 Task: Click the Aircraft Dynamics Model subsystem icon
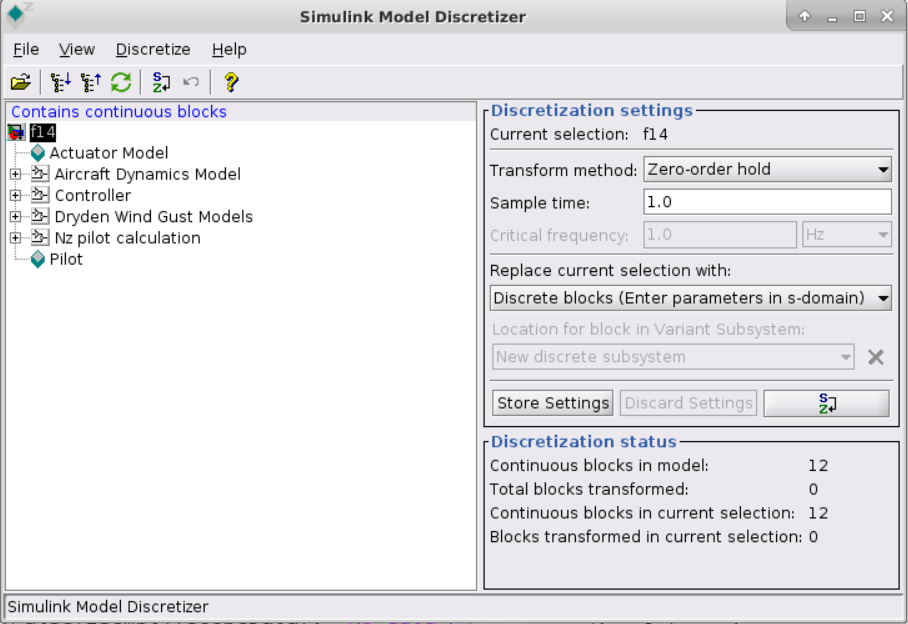(39, 174)
